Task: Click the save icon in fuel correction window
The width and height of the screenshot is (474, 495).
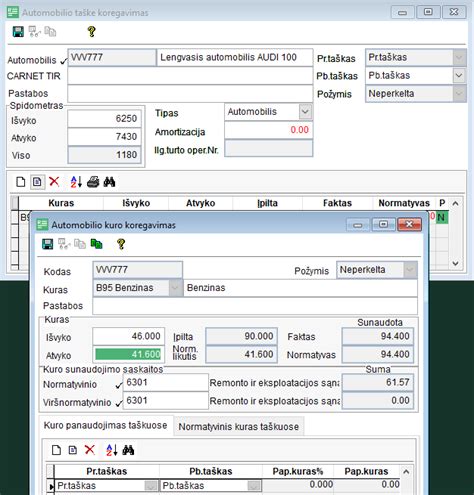Action: click(48, 244)
